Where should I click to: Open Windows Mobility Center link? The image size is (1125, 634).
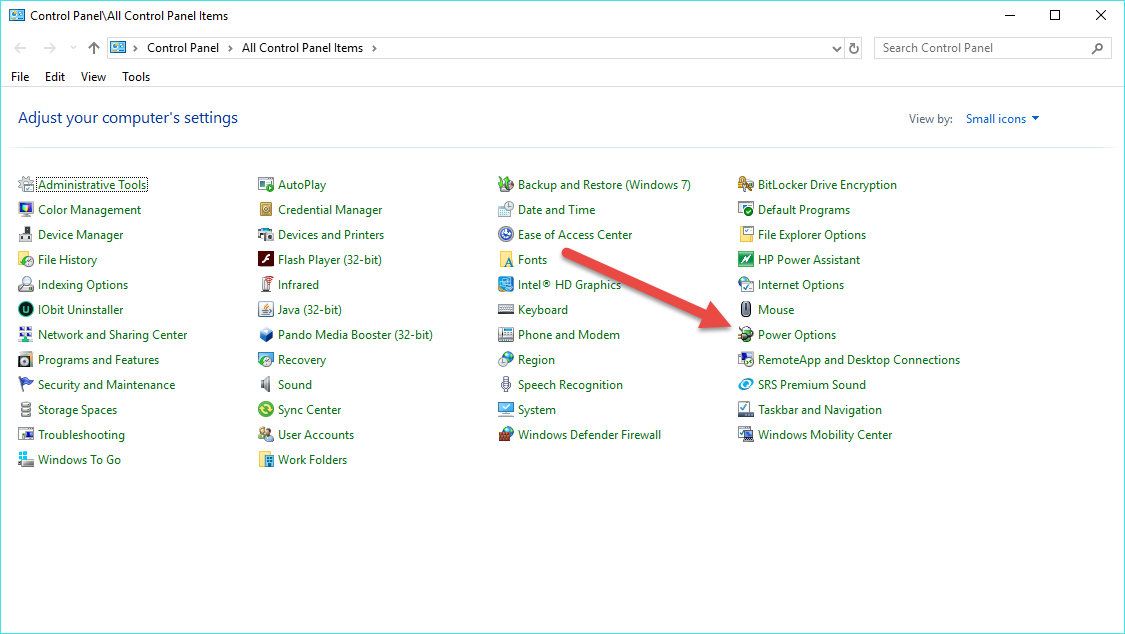pyautogui.click(x=825, y=435)
